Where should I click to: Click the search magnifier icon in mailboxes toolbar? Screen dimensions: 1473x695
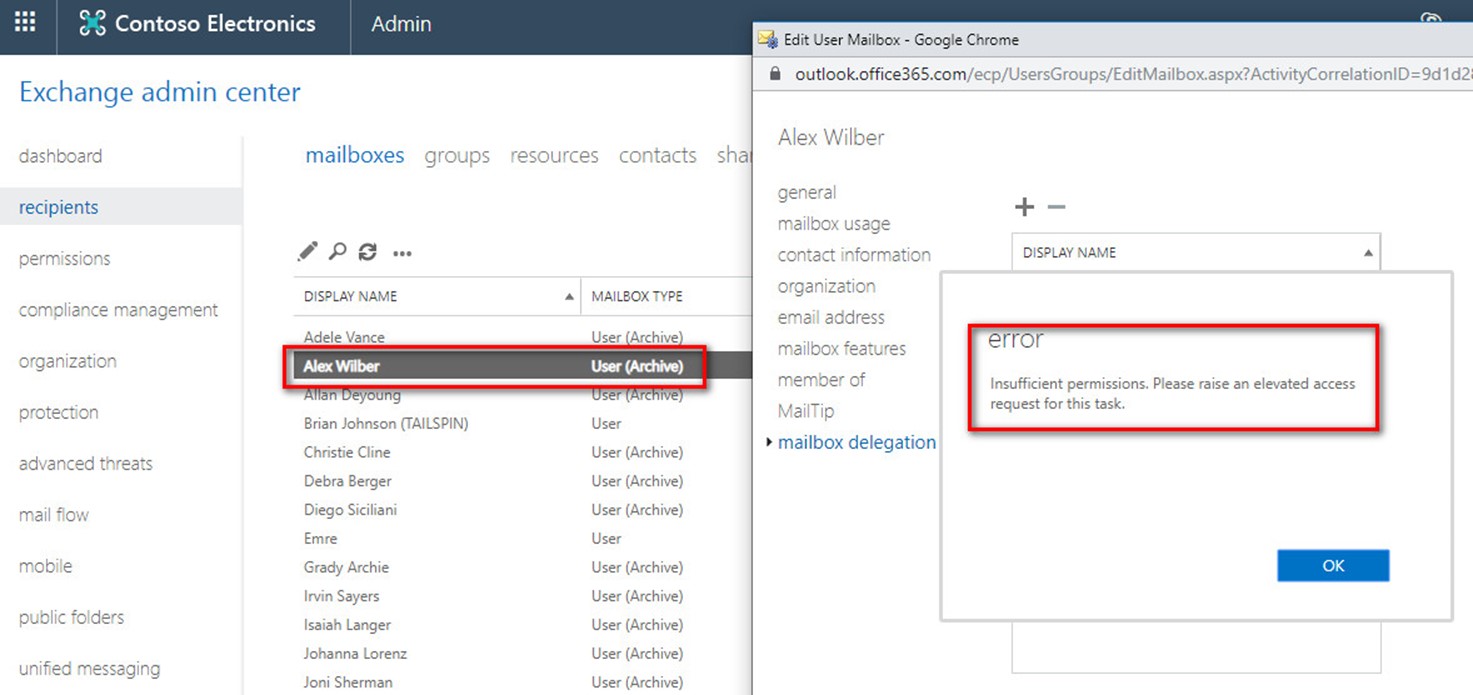[x=338, y=252]
